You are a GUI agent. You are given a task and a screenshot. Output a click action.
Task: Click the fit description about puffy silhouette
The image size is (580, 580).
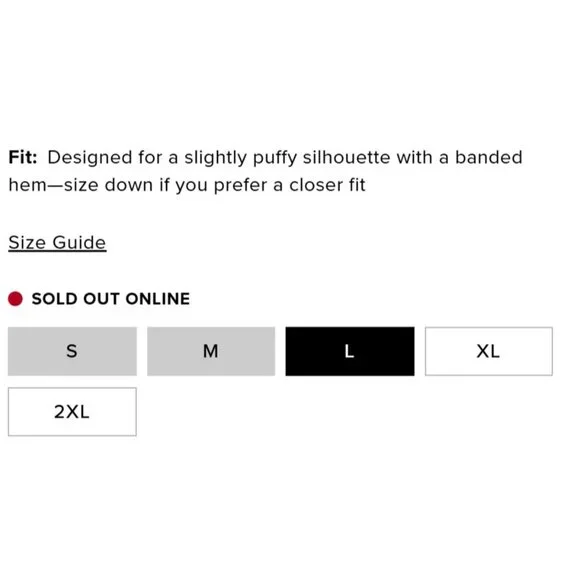click(265, 171)
